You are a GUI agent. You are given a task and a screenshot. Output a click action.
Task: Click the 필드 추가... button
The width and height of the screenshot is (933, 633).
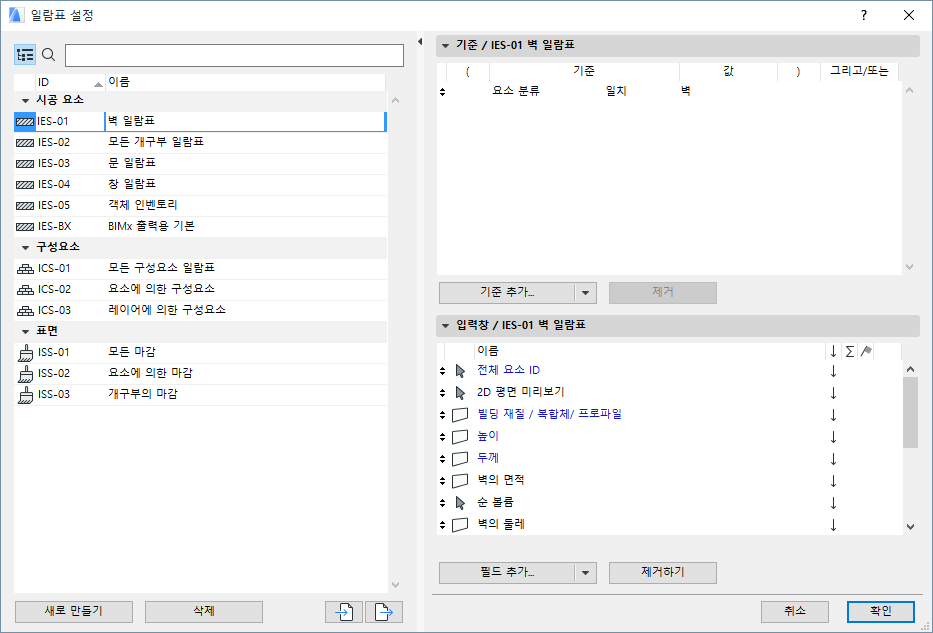point(507,573)
